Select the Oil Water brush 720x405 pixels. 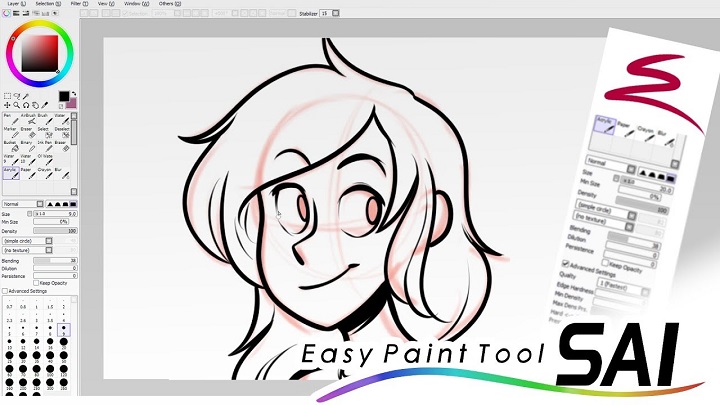tap(45, 159)
